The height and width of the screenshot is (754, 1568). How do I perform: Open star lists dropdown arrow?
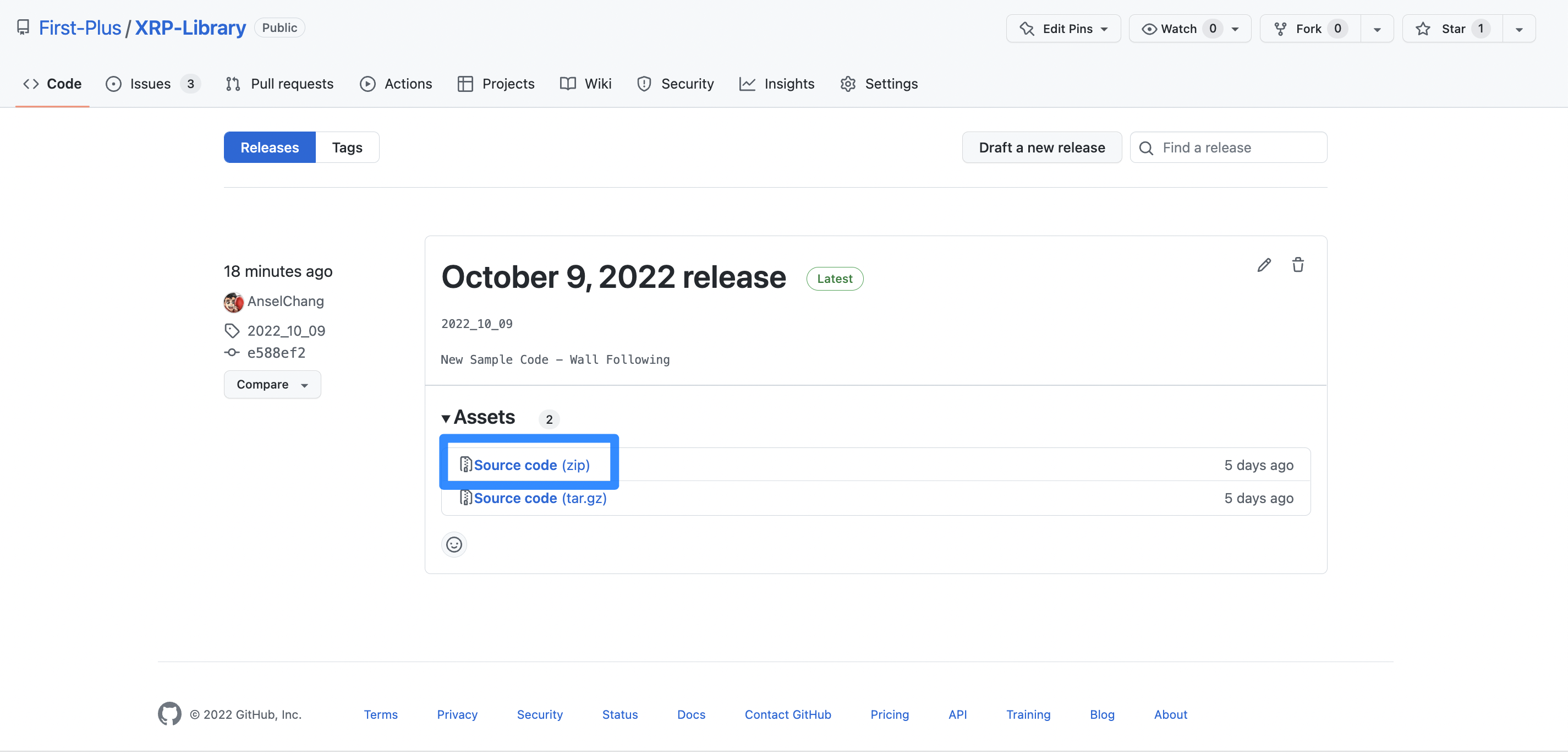coord(1518,29)
